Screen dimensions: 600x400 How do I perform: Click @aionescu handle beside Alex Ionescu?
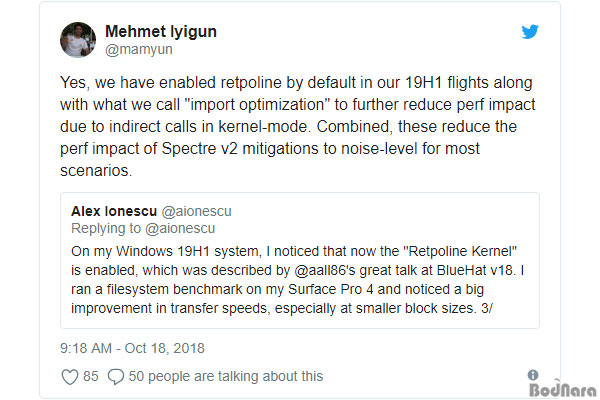[197, 211]
